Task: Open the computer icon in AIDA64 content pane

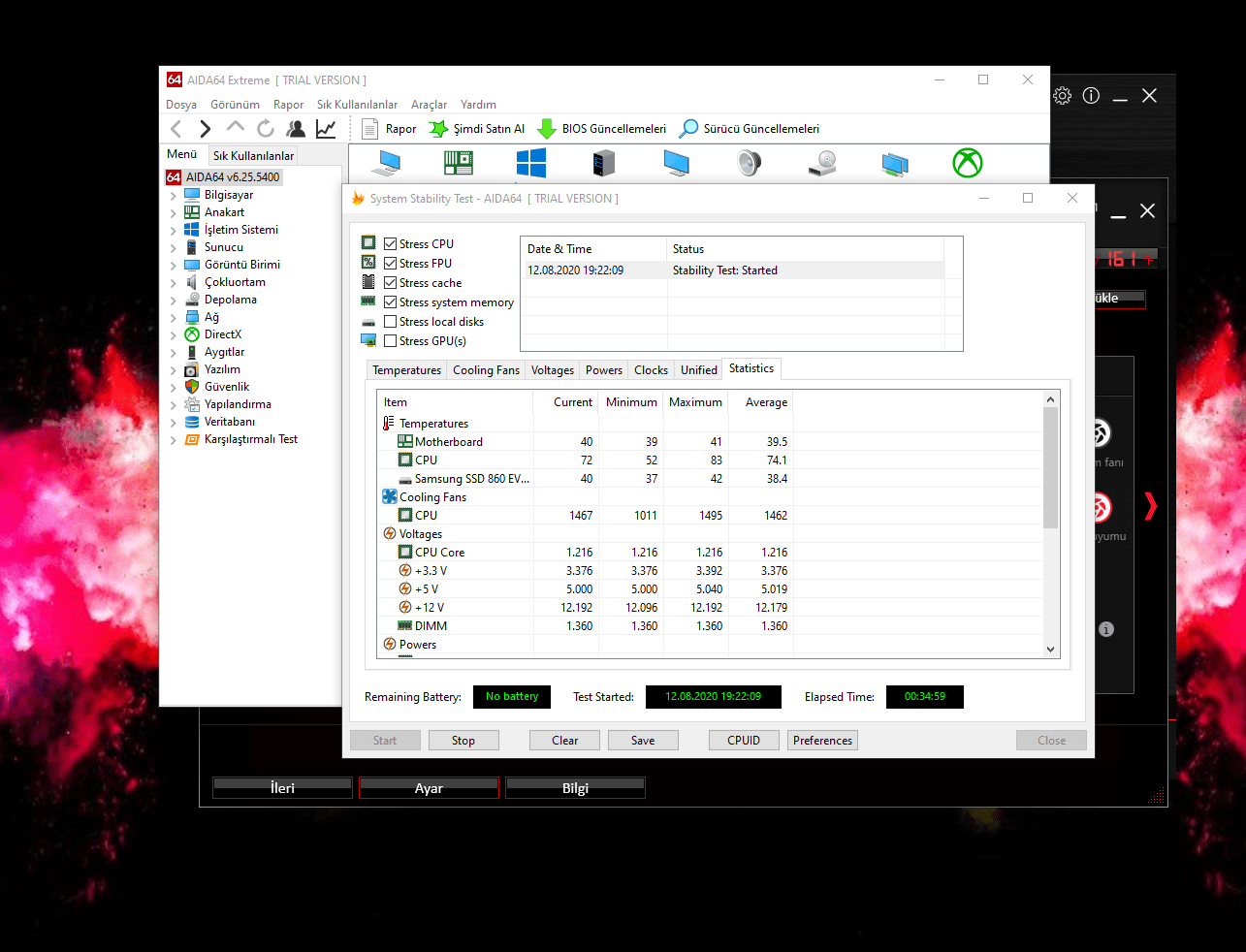Action: pos(386,163)
